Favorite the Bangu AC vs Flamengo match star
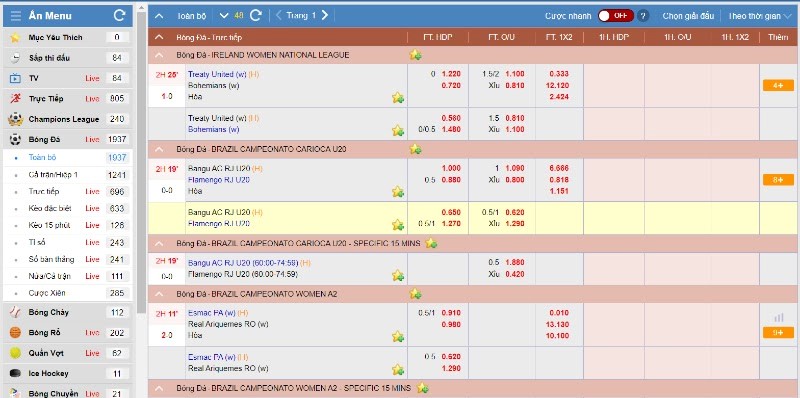Image resolution: width=800 pixels, height=398 pixels. tap(398, 192)
